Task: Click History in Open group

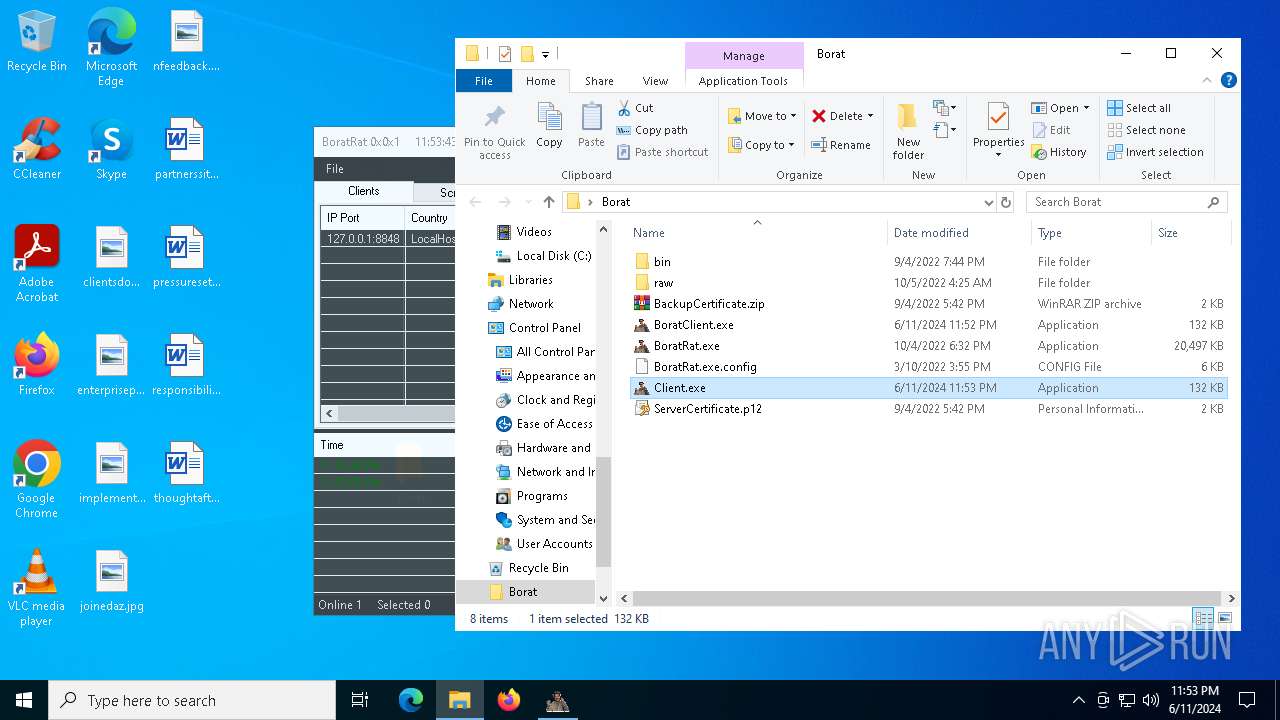Action: [x=1059, y=152]
